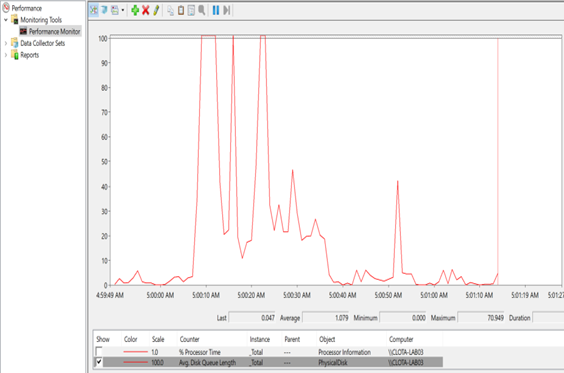Click the View Current Activity toolbar icon
The image size is (564, 373).
coord(94,10)
